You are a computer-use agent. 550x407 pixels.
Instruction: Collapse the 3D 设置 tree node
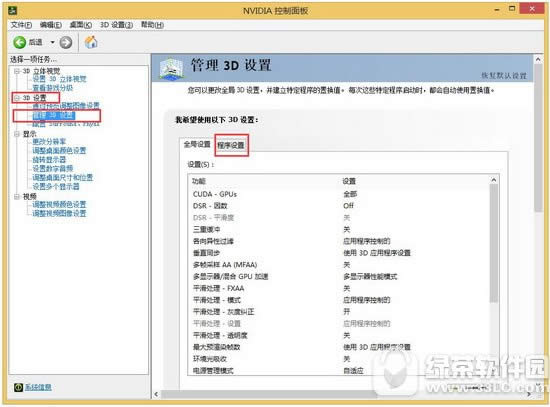click(17, 98)
